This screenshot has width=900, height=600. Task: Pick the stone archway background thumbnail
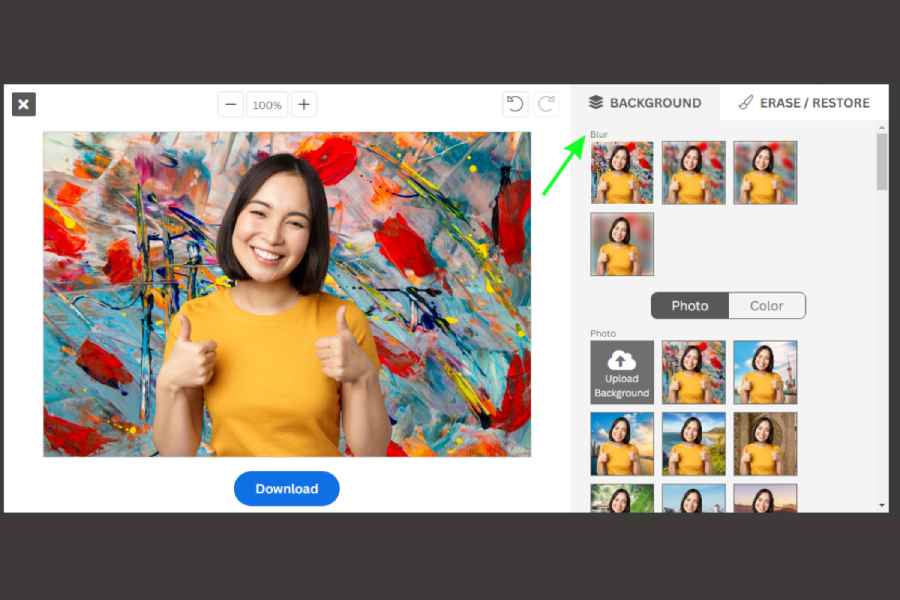[765, 444]
